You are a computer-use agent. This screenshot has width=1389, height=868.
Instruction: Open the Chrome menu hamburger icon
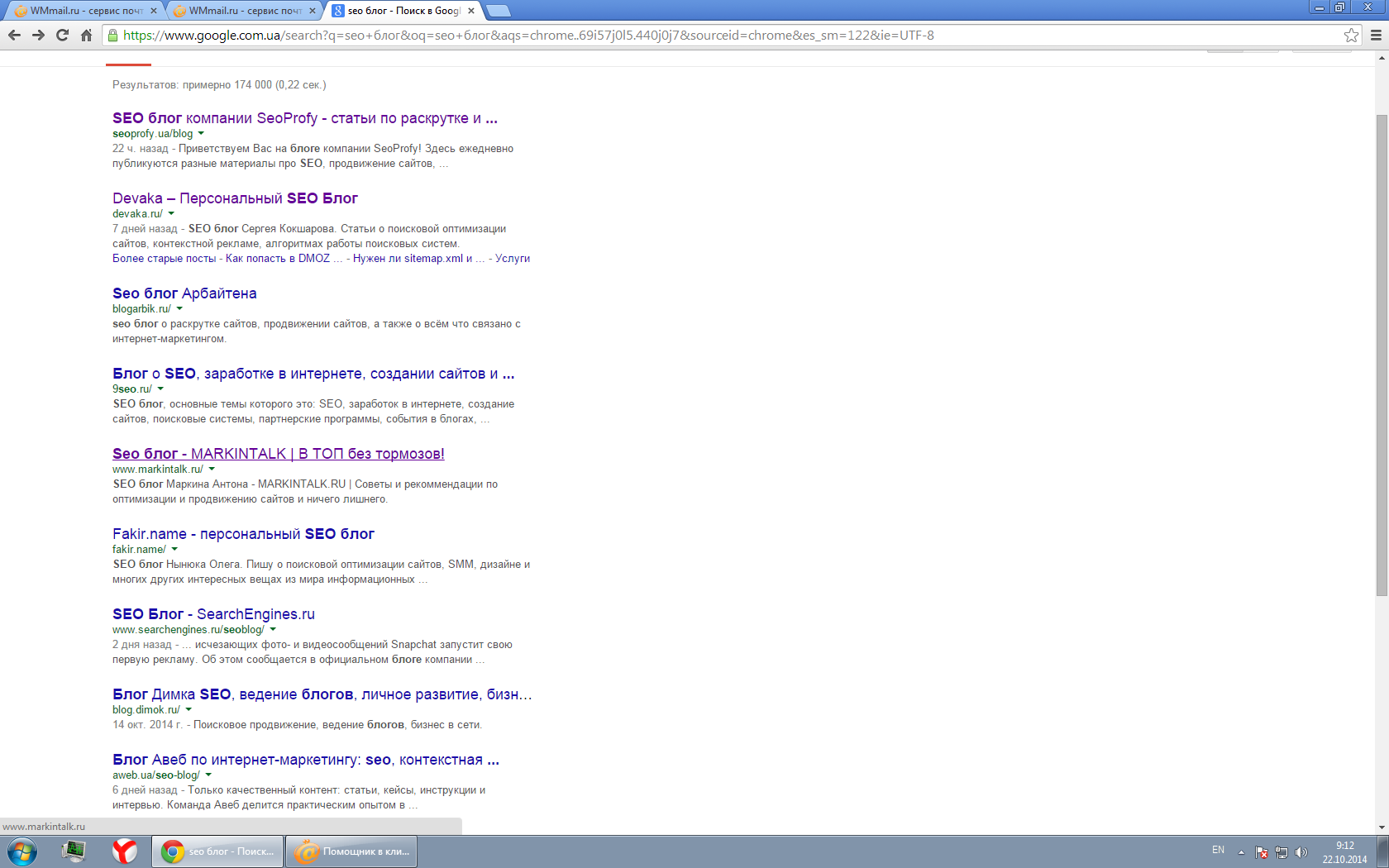coord(1376,35)
